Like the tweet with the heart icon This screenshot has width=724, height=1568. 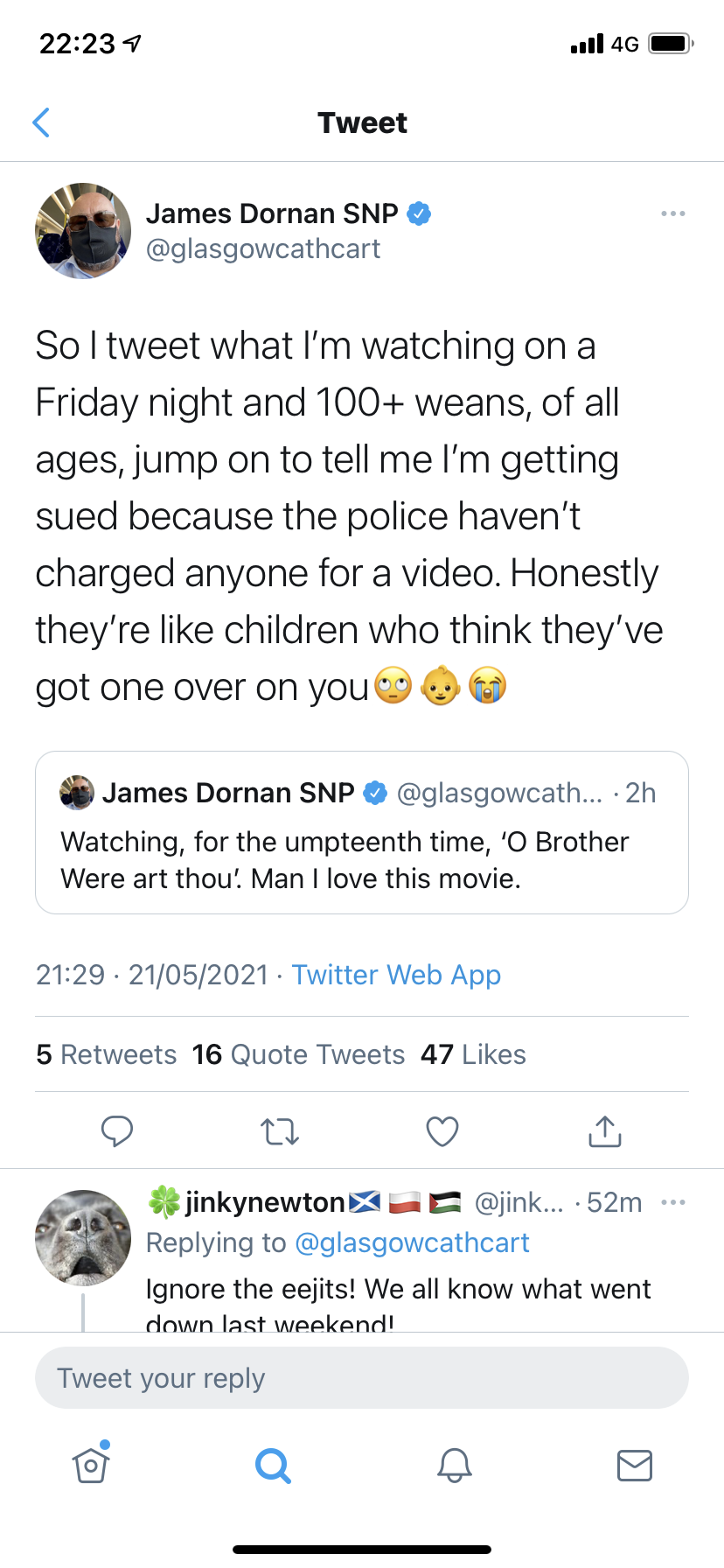point(442,1131)
